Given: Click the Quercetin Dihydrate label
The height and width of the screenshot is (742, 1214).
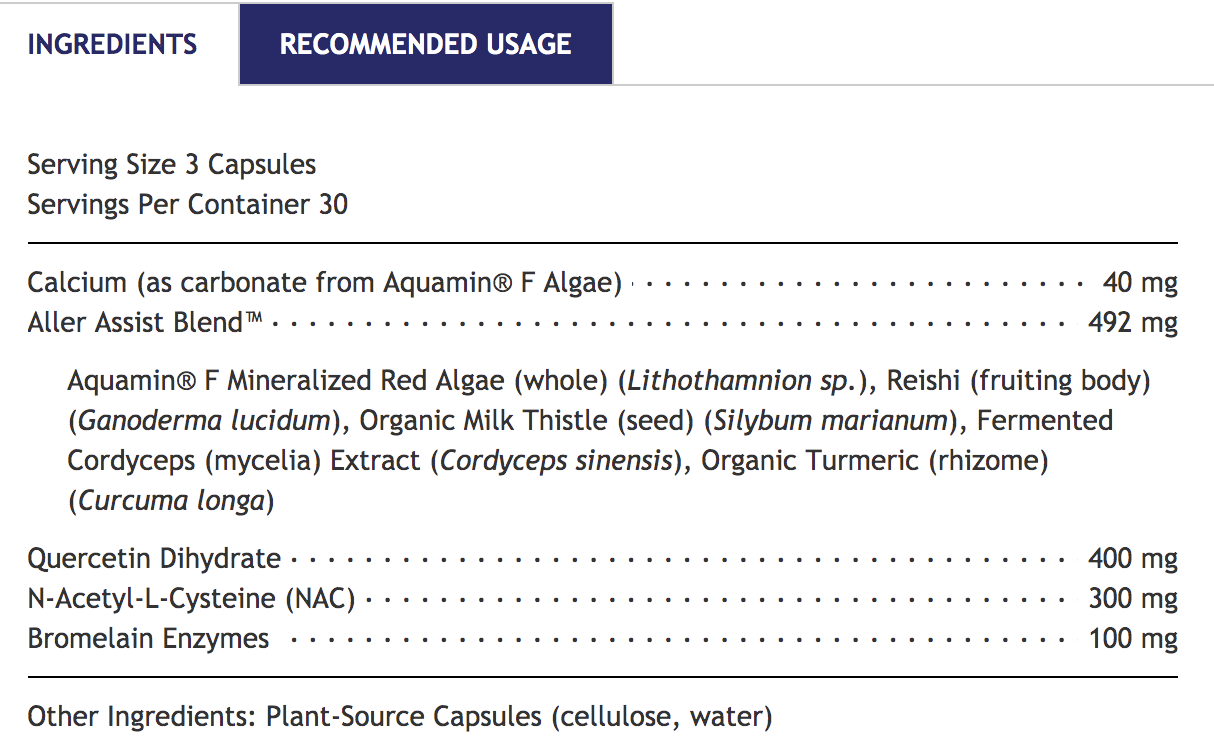Looking at the screenshot, I should pos(154,559).
